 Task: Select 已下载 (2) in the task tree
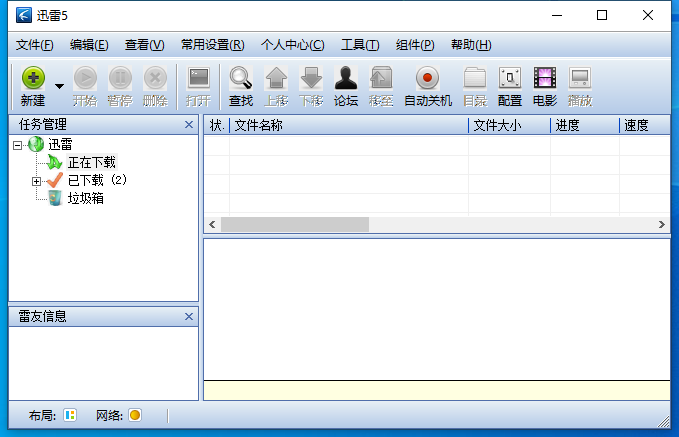coord(97,180)
